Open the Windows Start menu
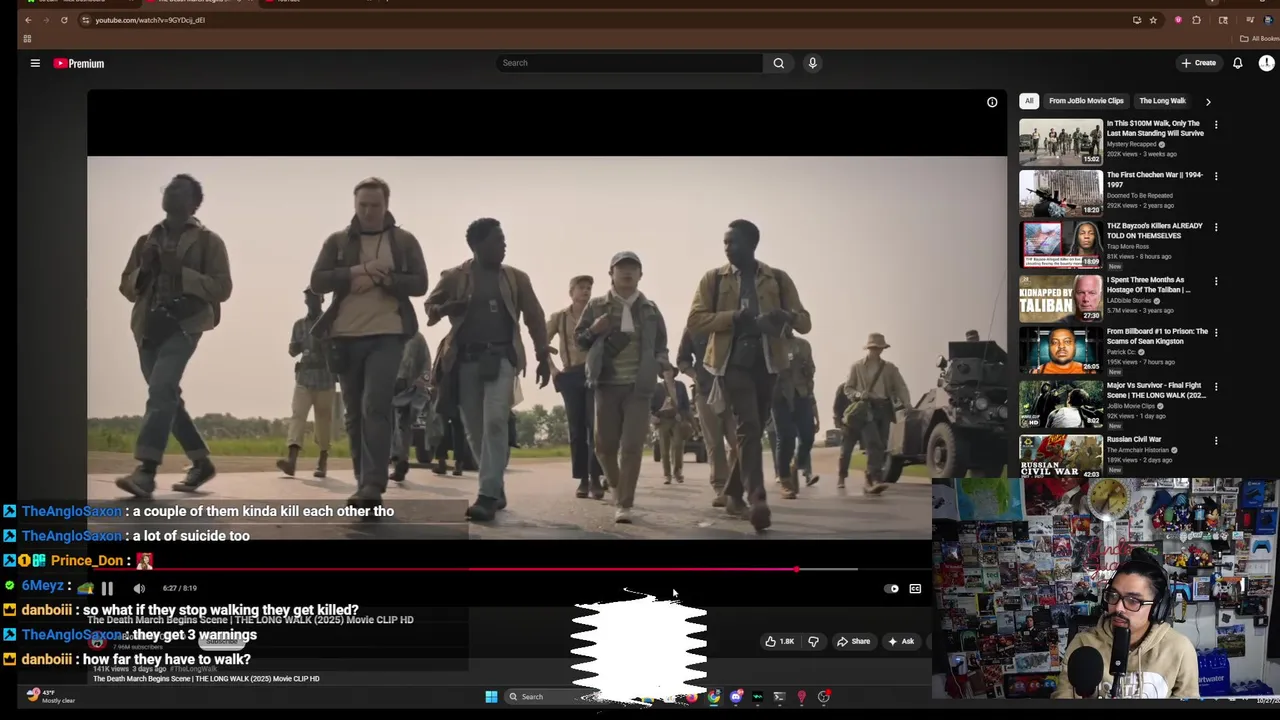 click(491, 697)
